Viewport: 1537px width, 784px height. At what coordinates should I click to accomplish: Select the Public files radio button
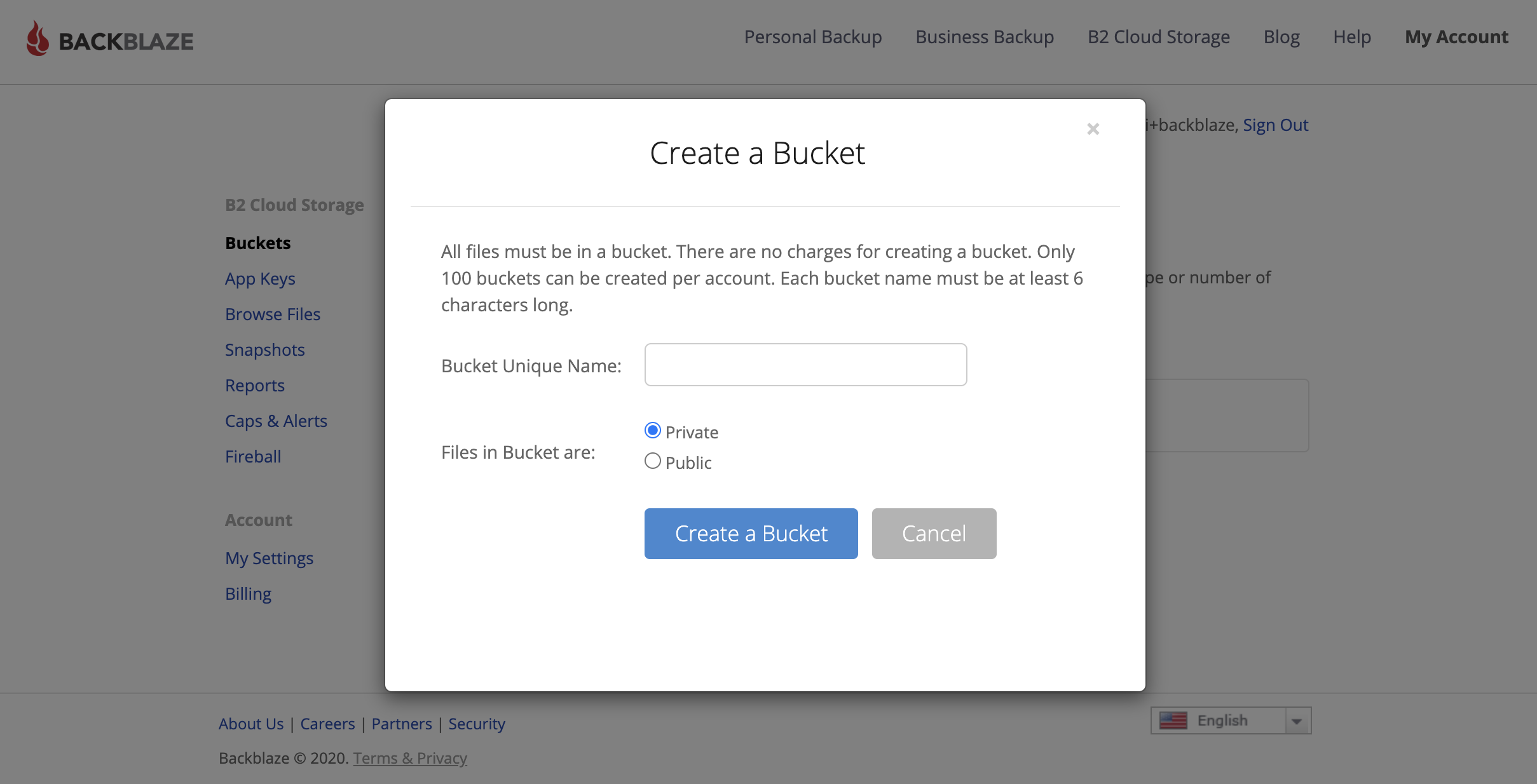(653, 461)
